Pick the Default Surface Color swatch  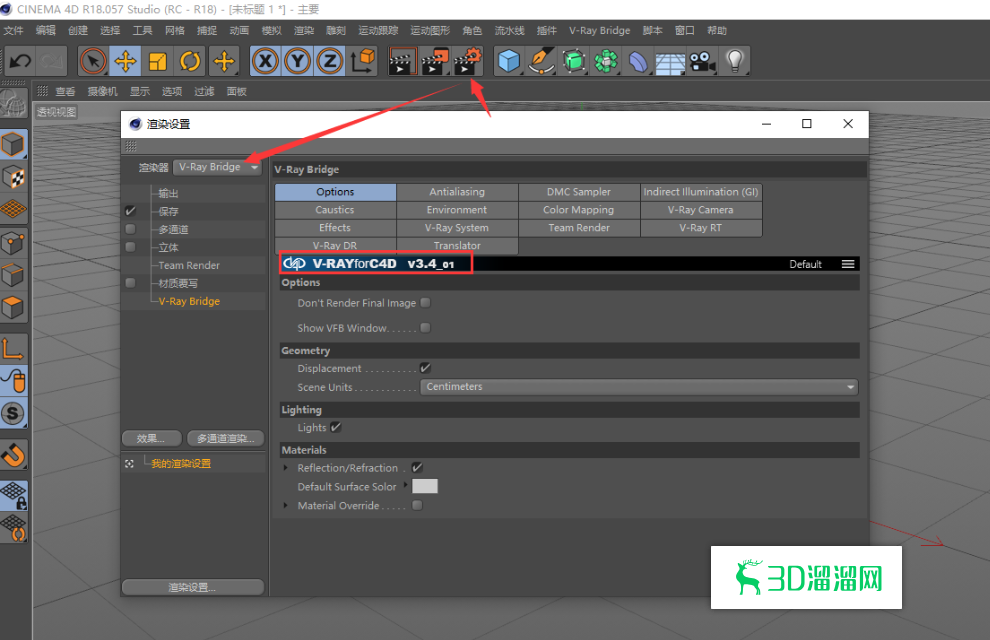(x=425, y=487)
